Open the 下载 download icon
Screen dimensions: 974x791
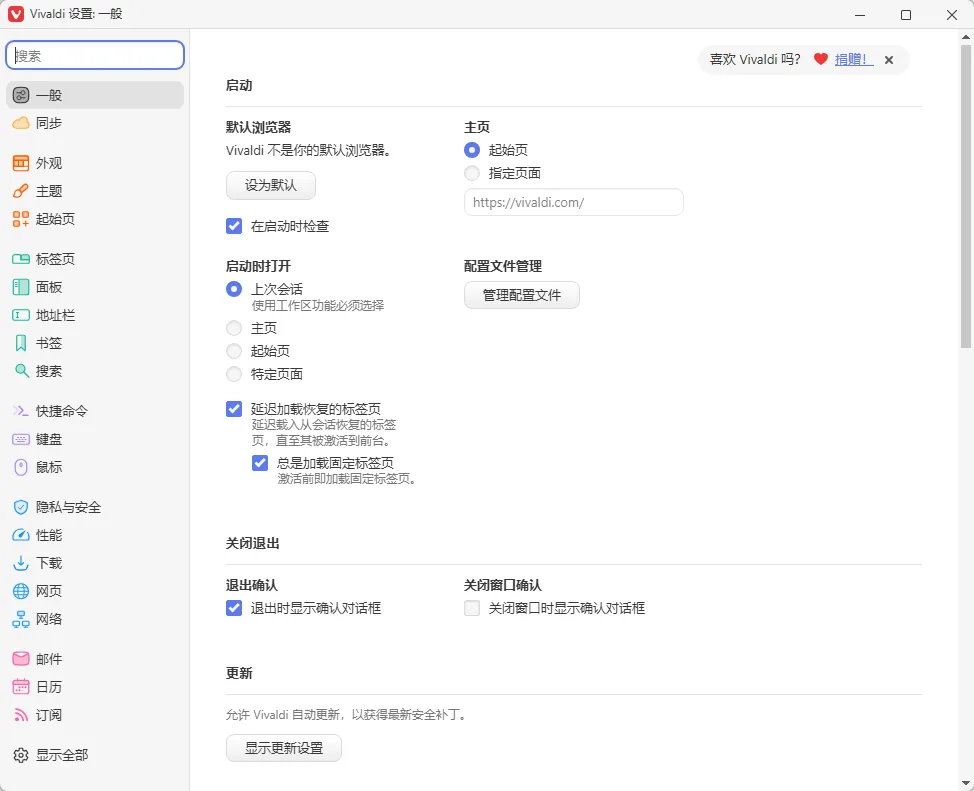tap(21, 563)
